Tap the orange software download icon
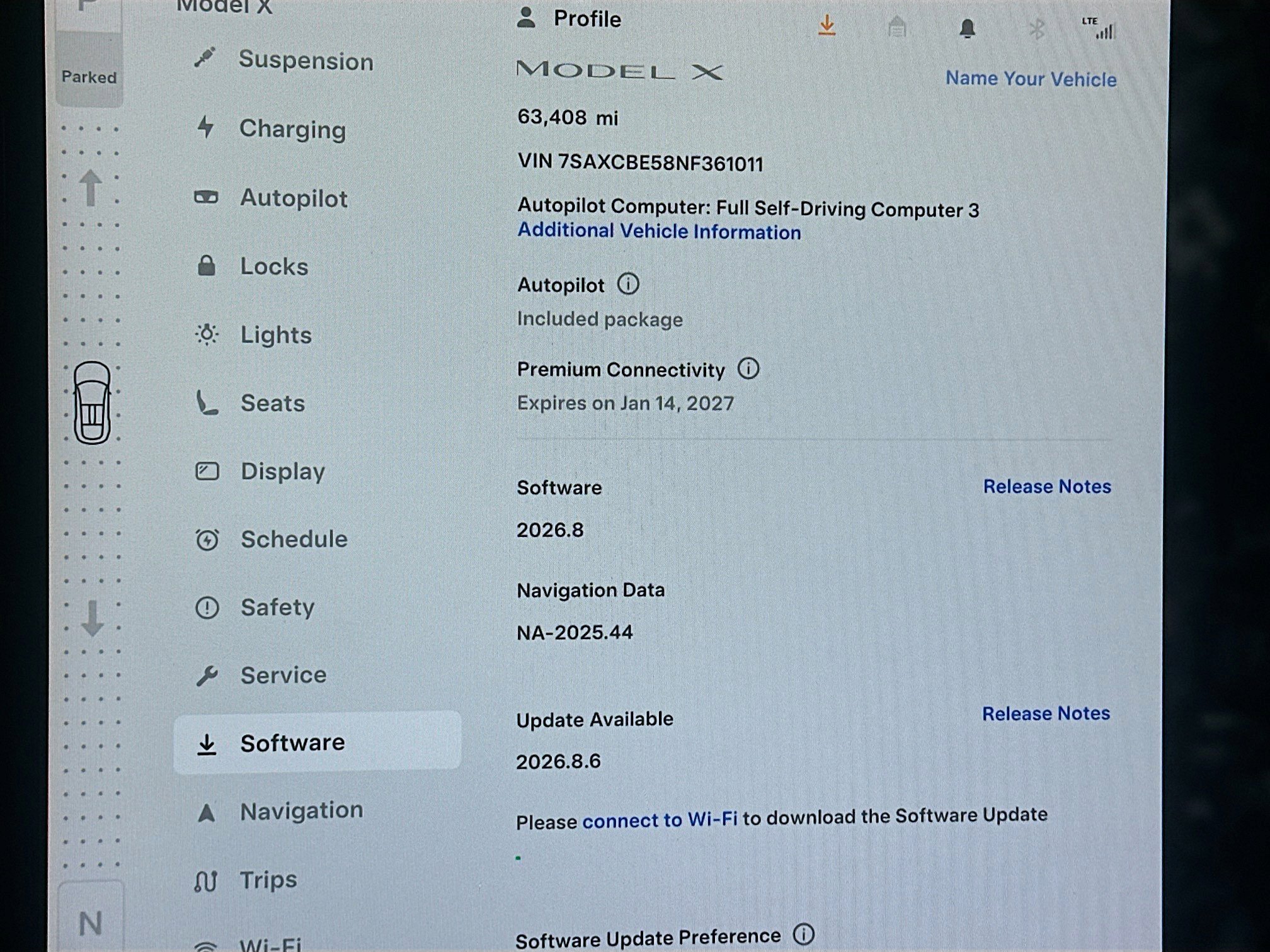 827,26
